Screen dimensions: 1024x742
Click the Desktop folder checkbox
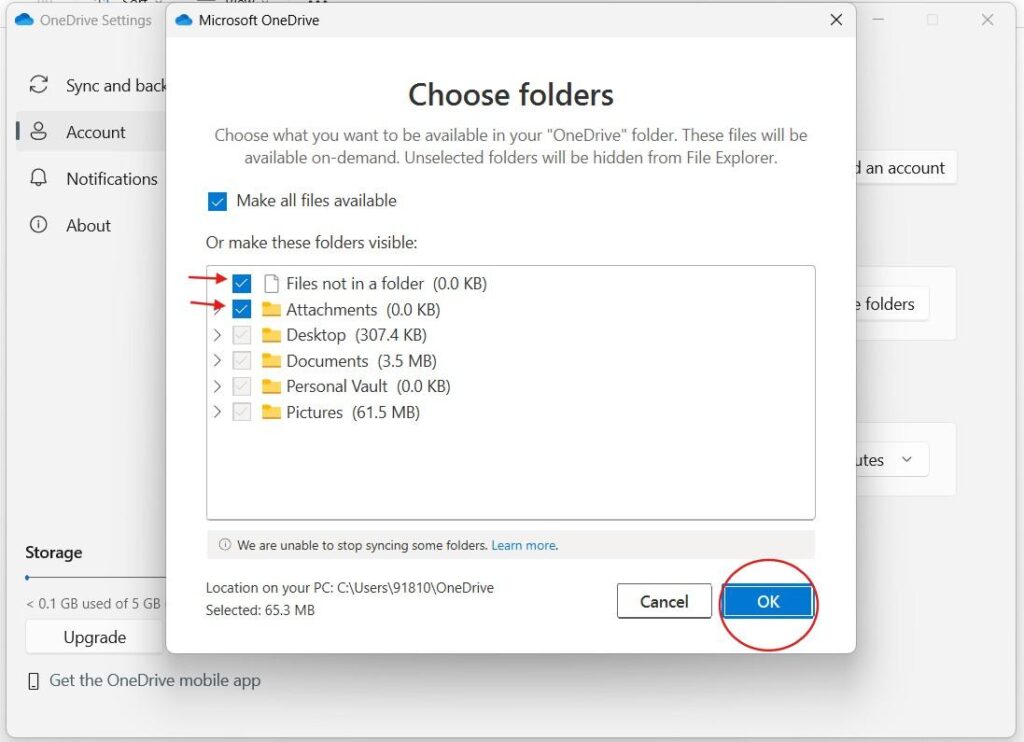tap(242, 335)
